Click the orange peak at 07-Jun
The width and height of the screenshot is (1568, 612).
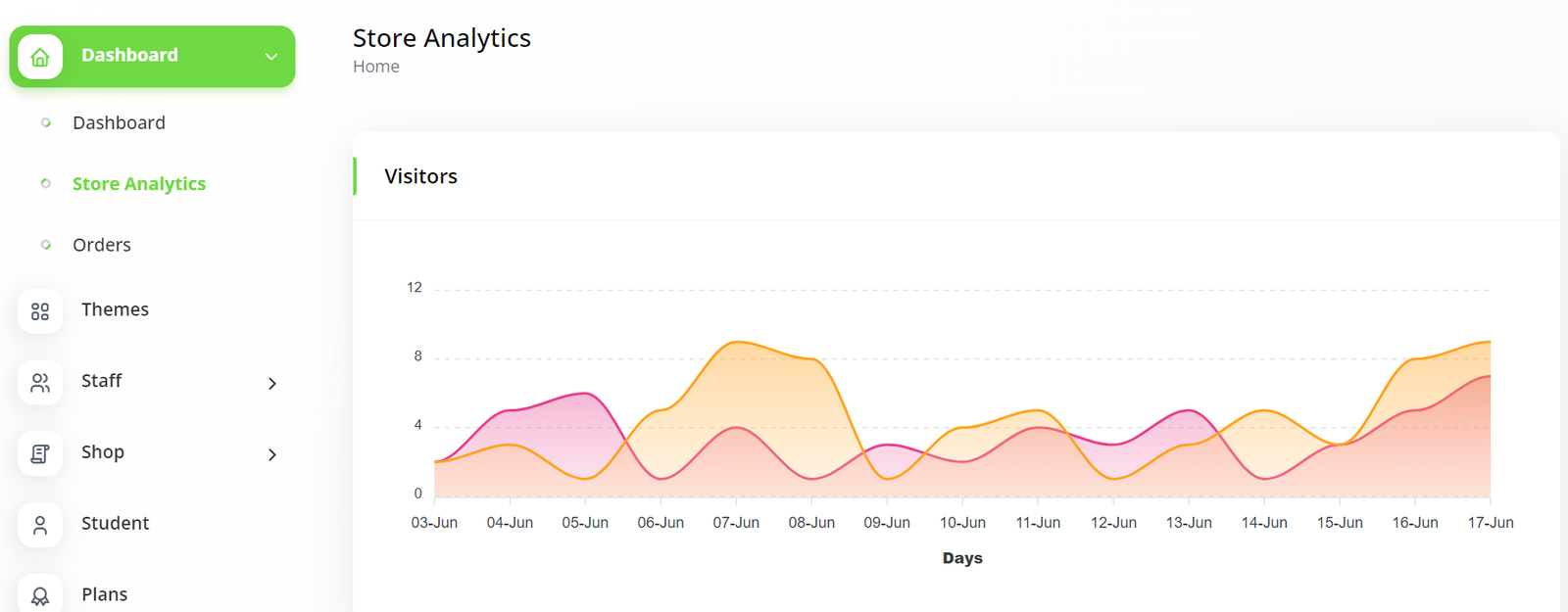pyautogui.click(x=736, y=342)
